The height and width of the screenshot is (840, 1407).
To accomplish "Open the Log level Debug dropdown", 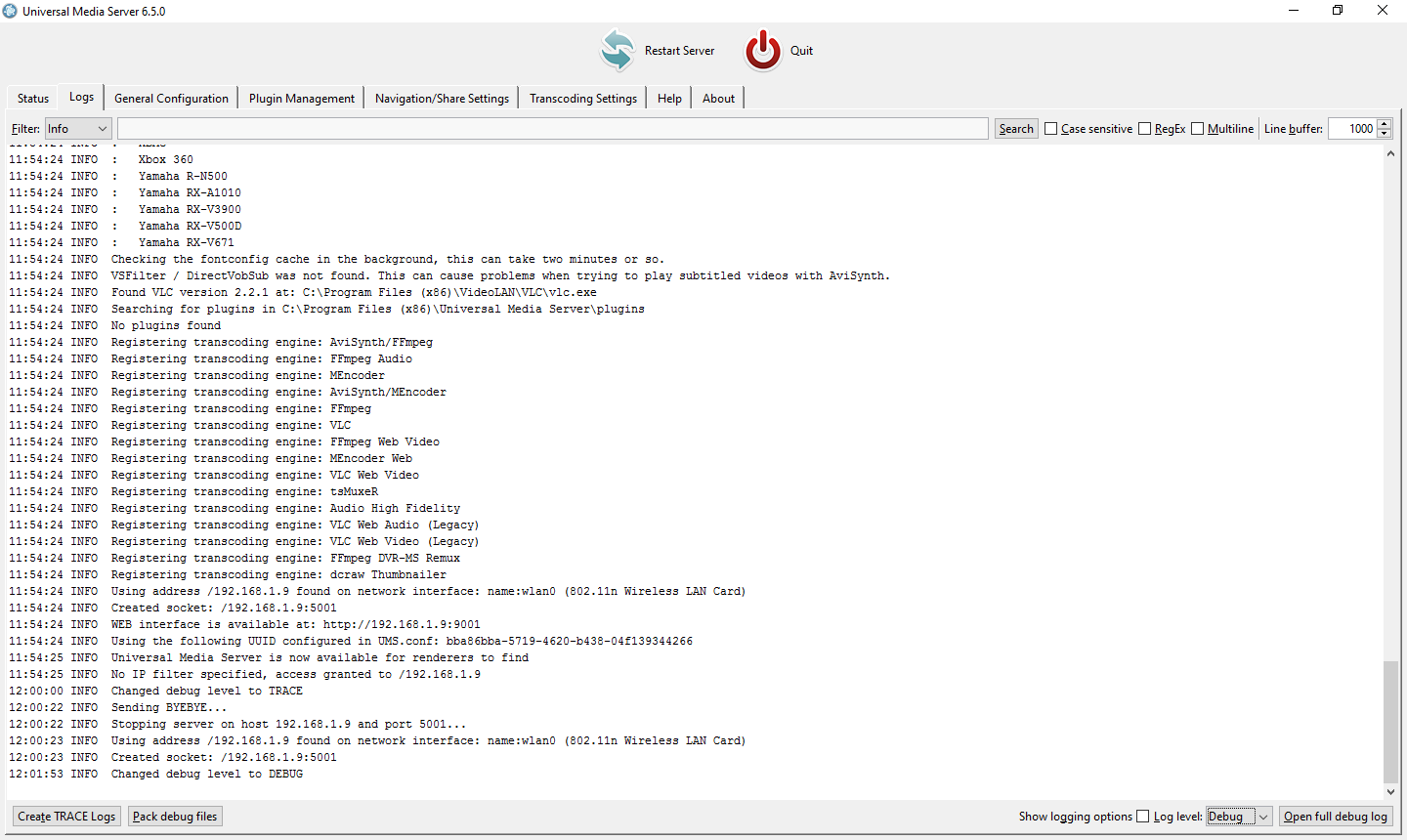I will pos(1239,817).
